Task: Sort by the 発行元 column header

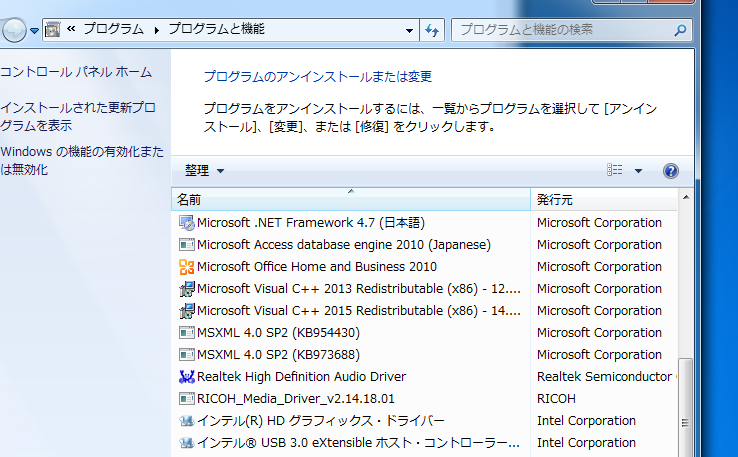Action: click(603, 200)
